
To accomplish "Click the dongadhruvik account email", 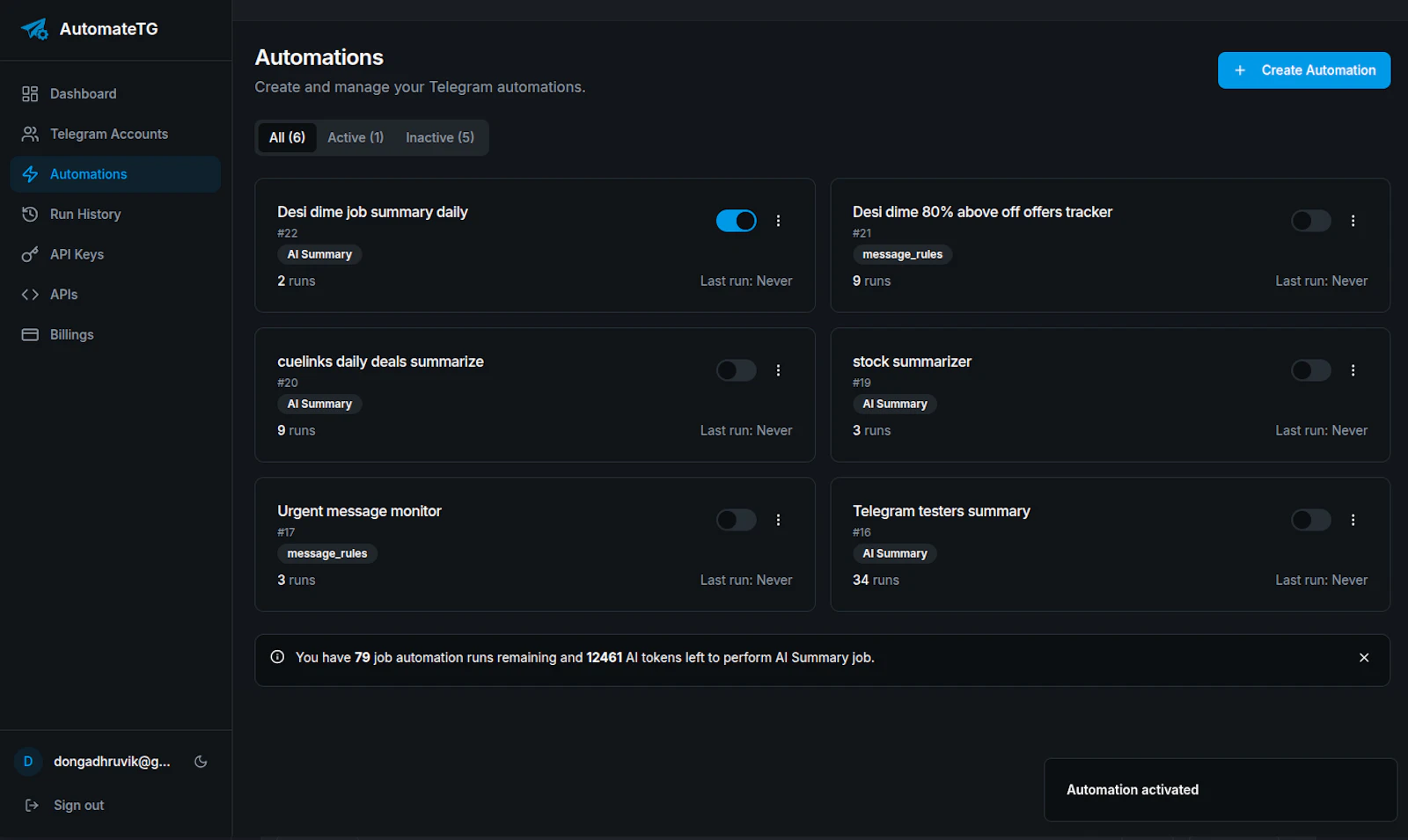I will coord(112,762).
